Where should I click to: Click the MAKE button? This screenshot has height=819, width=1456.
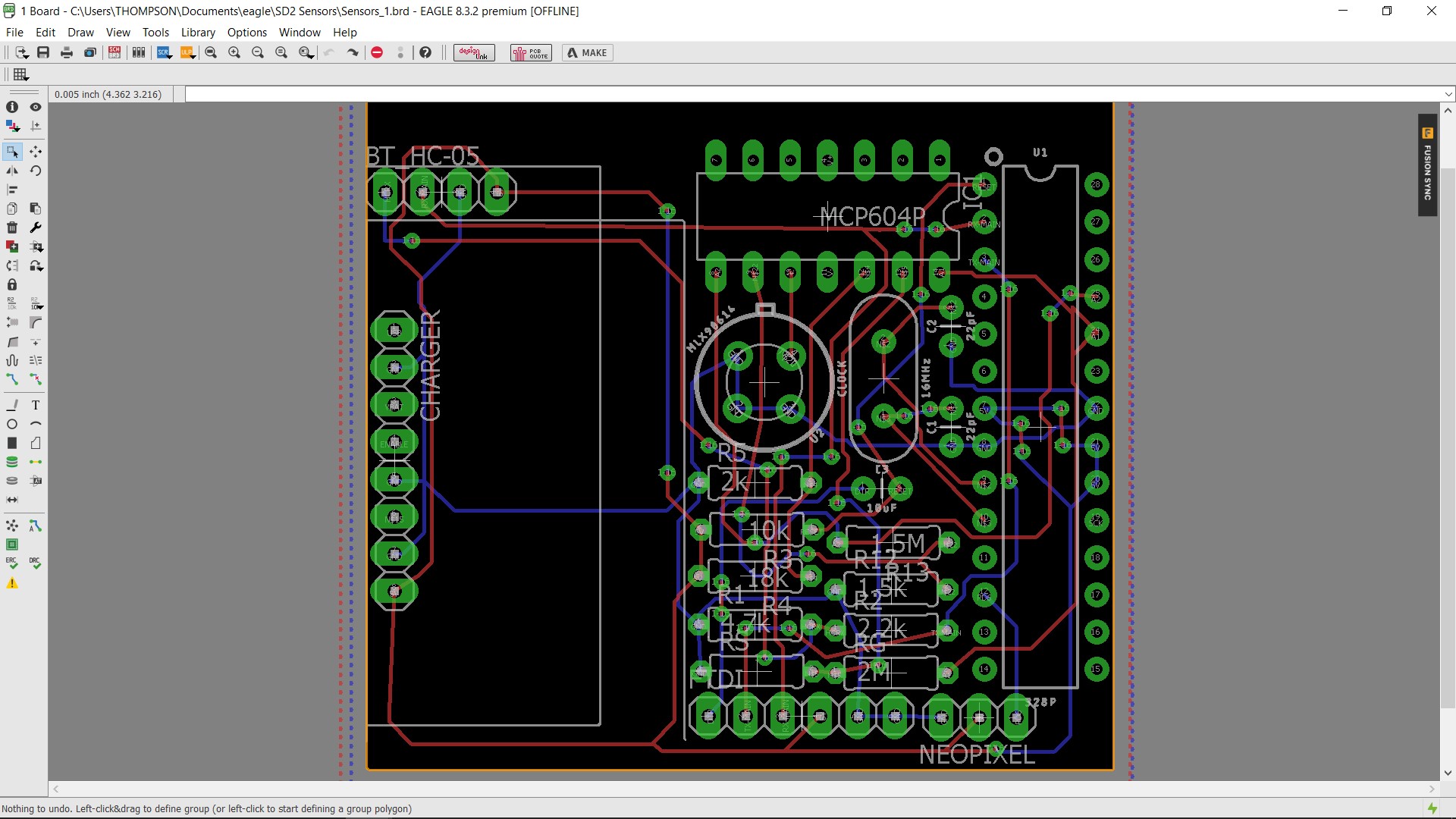tap(588, 52)
